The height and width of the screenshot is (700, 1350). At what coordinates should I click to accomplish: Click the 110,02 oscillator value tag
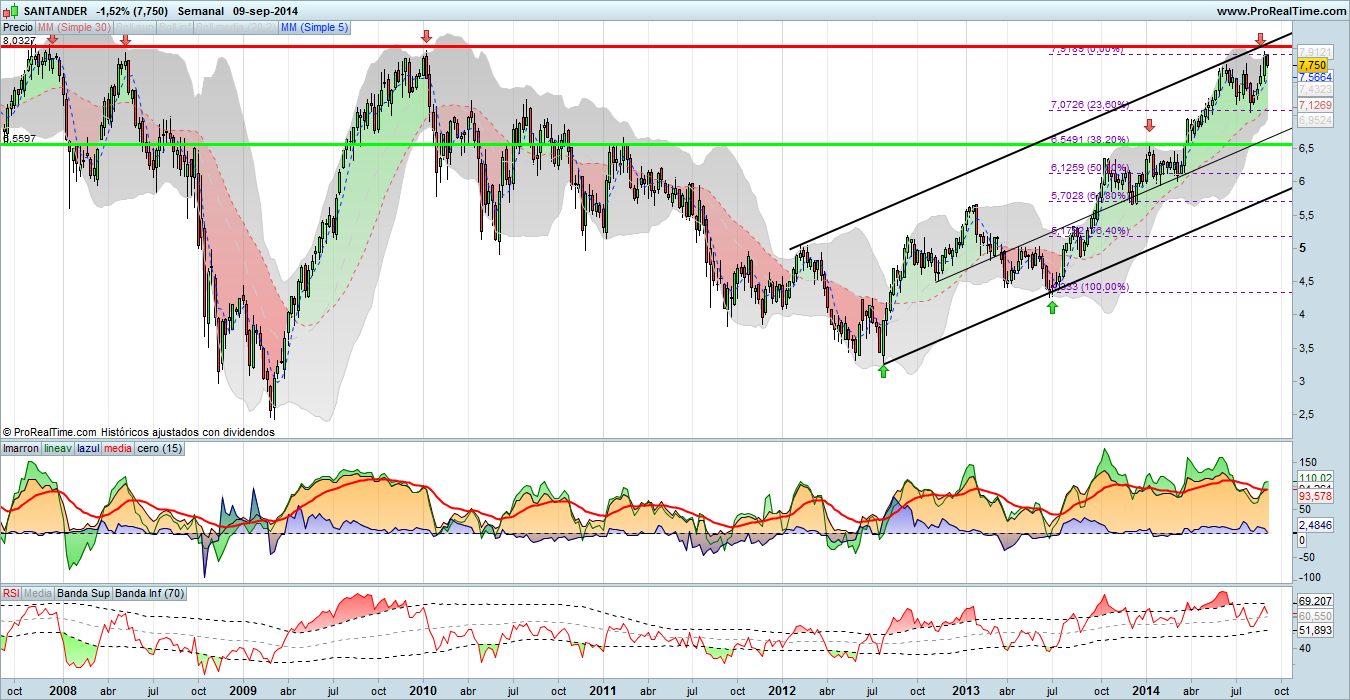click(x=1315, y=478)
